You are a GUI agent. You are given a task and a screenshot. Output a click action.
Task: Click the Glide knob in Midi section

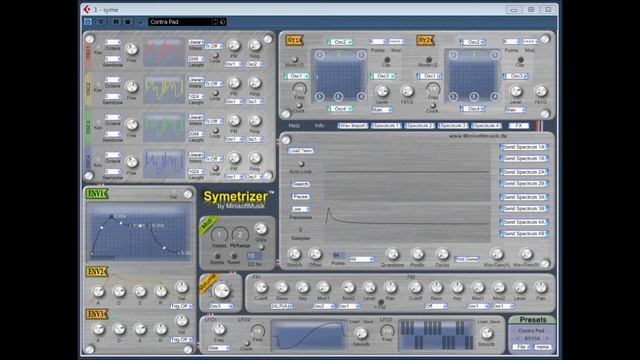(261, 229)
